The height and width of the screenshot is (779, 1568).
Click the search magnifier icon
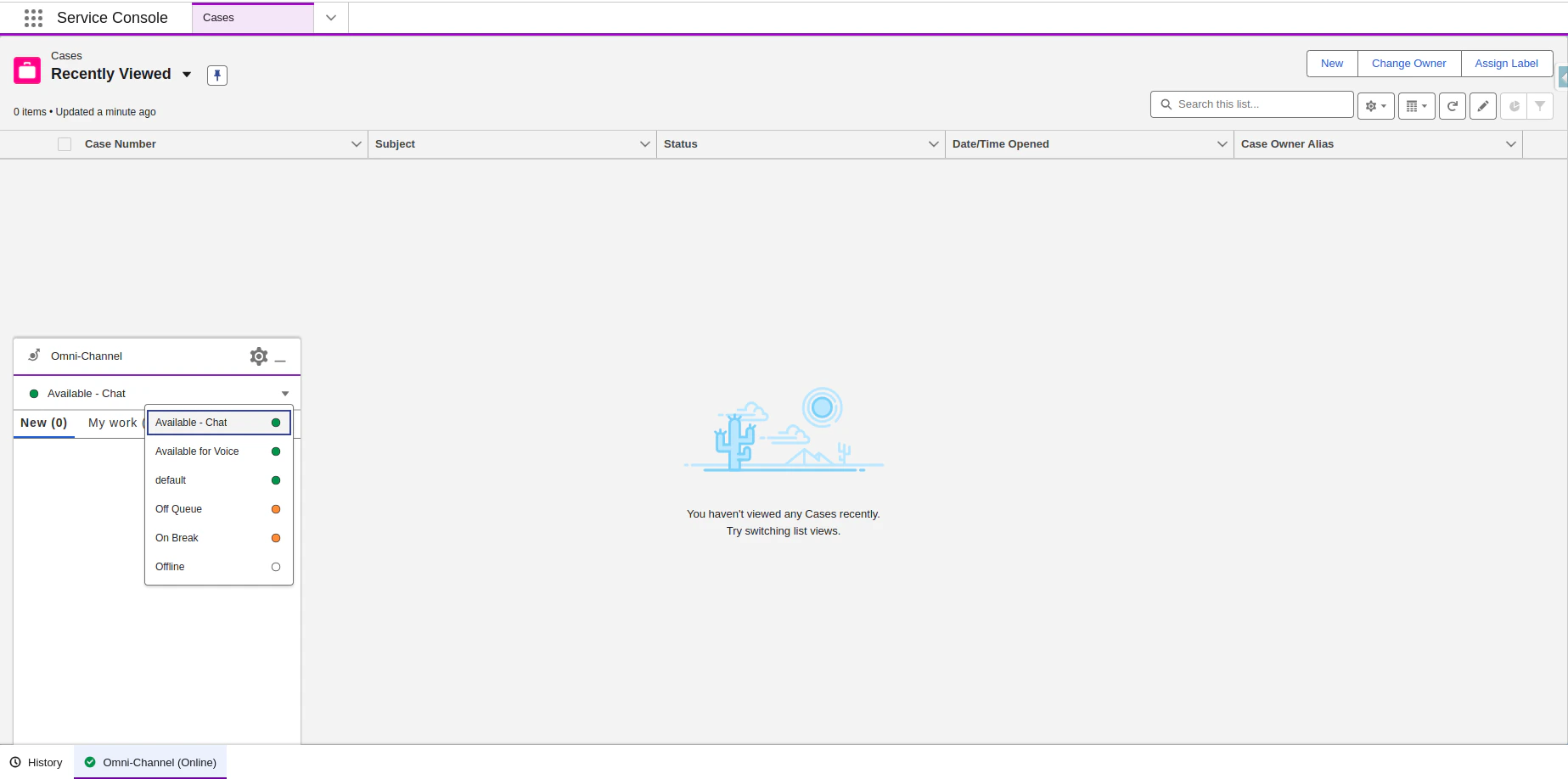(1166, 104)
